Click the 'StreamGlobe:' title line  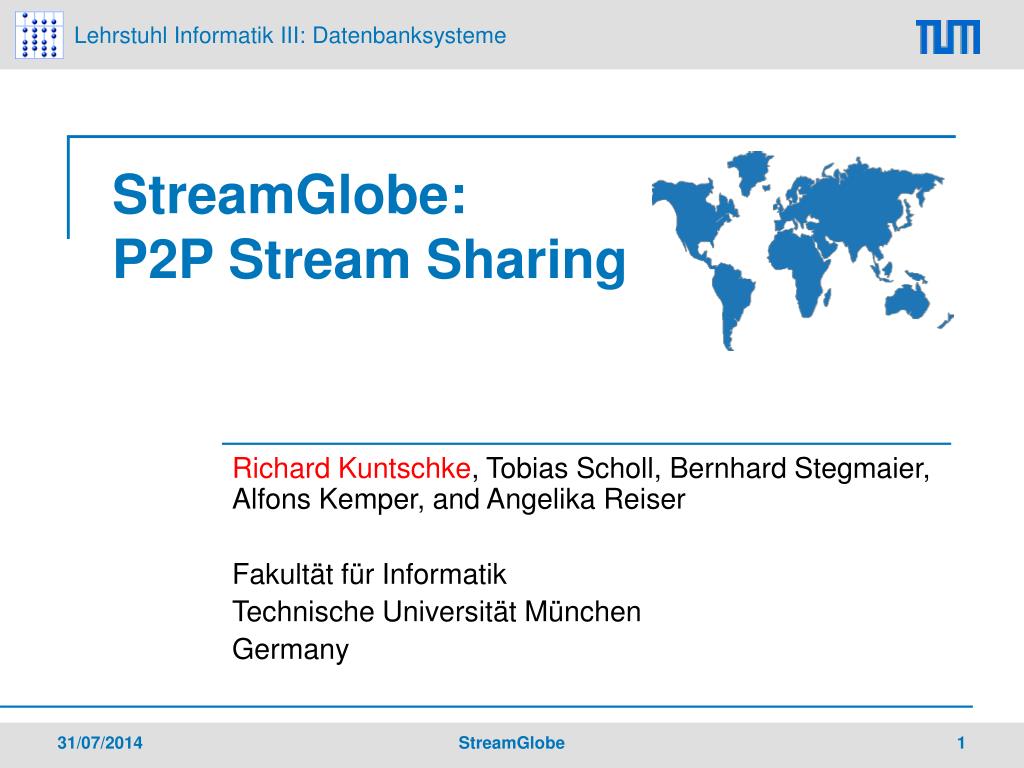(290, 195)
